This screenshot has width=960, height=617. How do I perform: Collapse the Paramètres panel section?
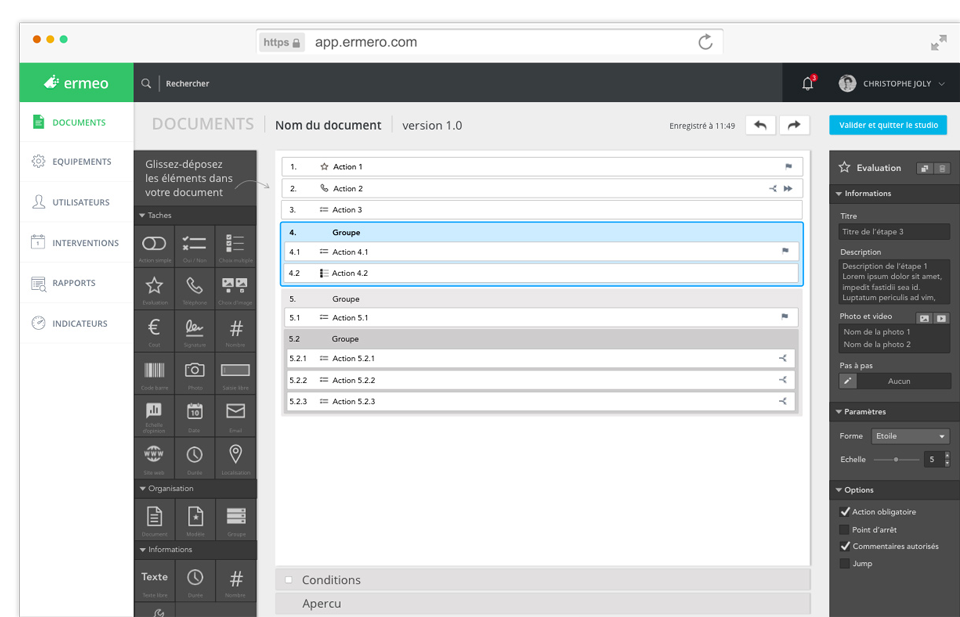[x=839, y=412]
